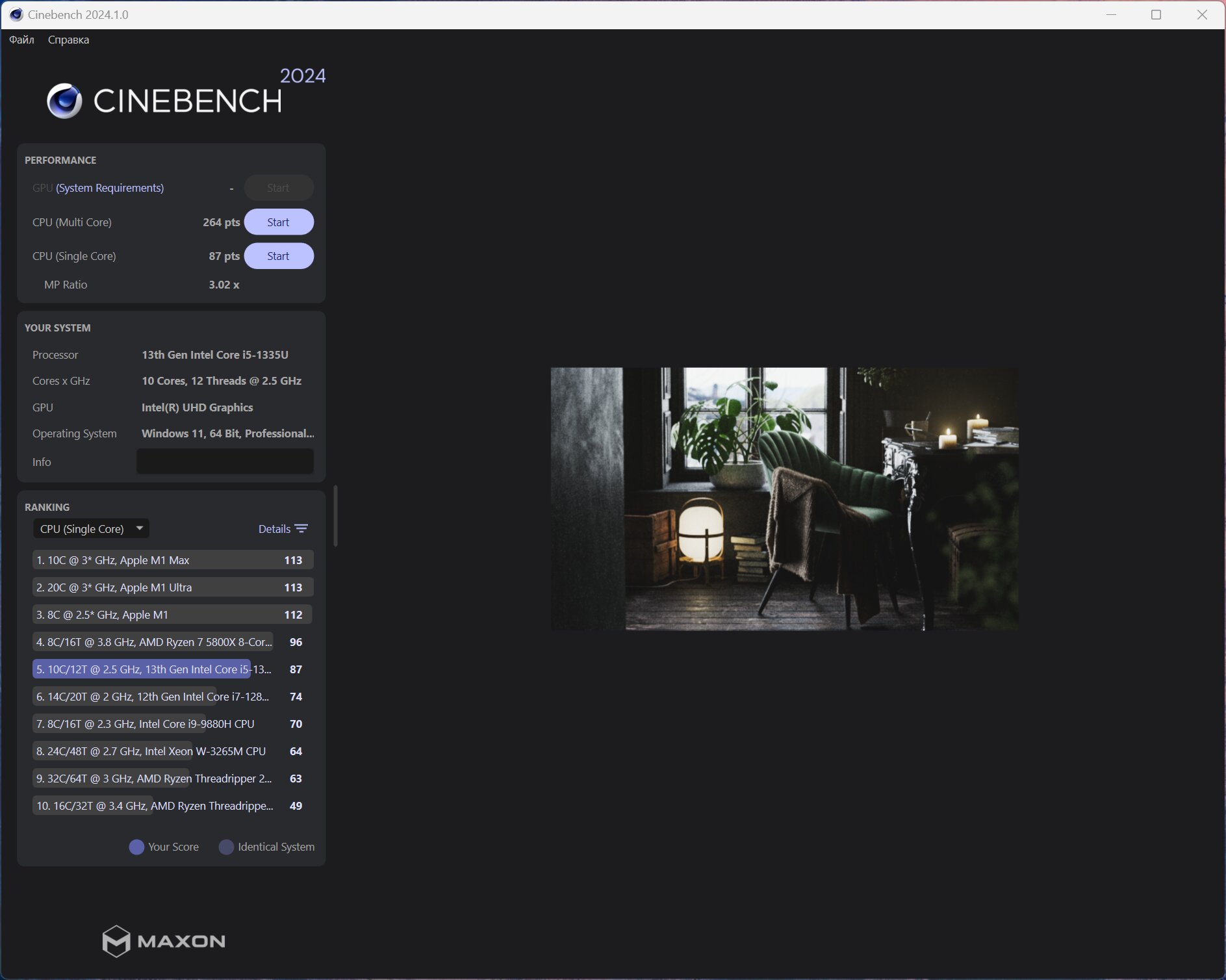Click the Your Score legend dot
The width and height of the screenshot is (1226, 980).
[136, 847]
